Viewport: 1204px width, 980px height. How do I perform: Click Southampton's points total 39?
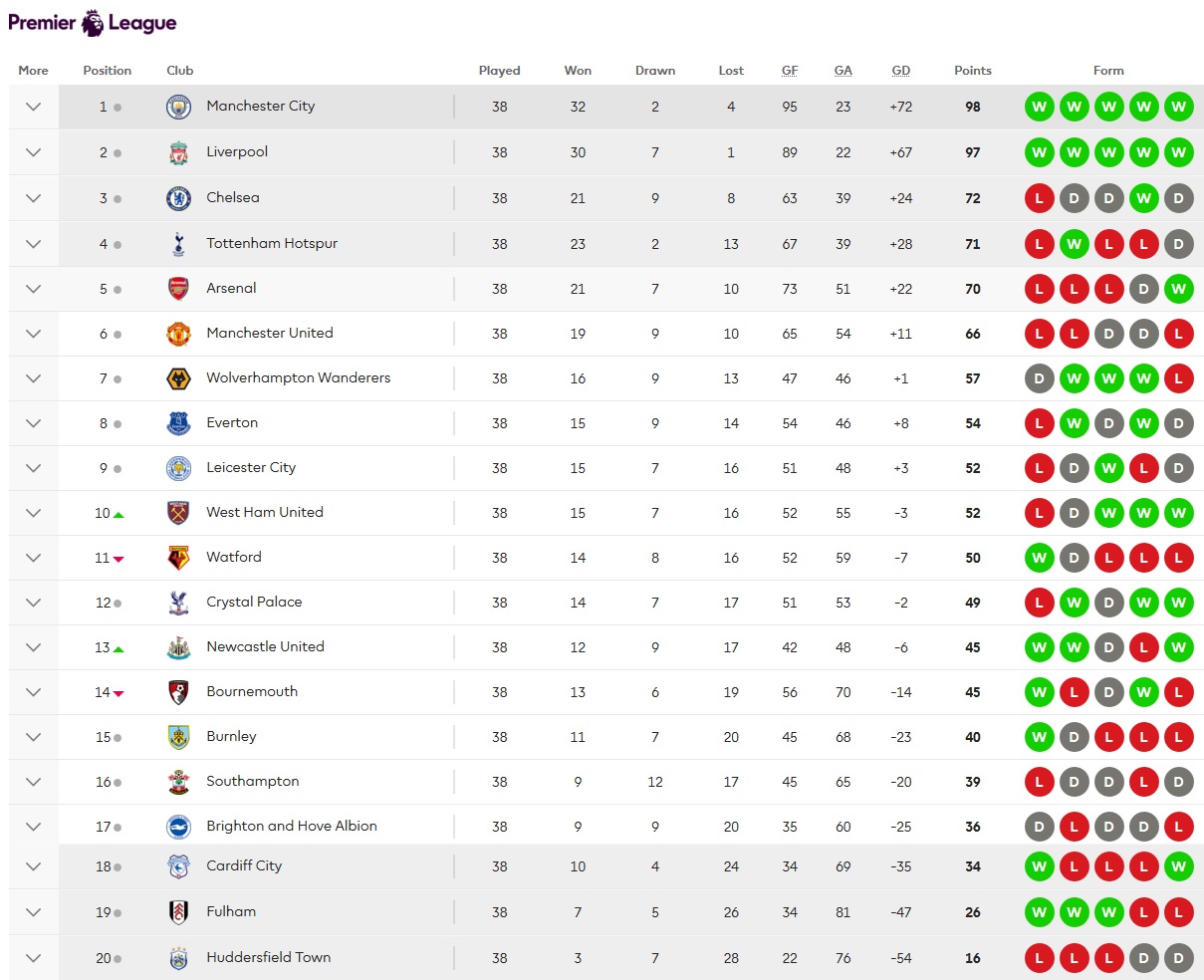[x=973, y=782]
